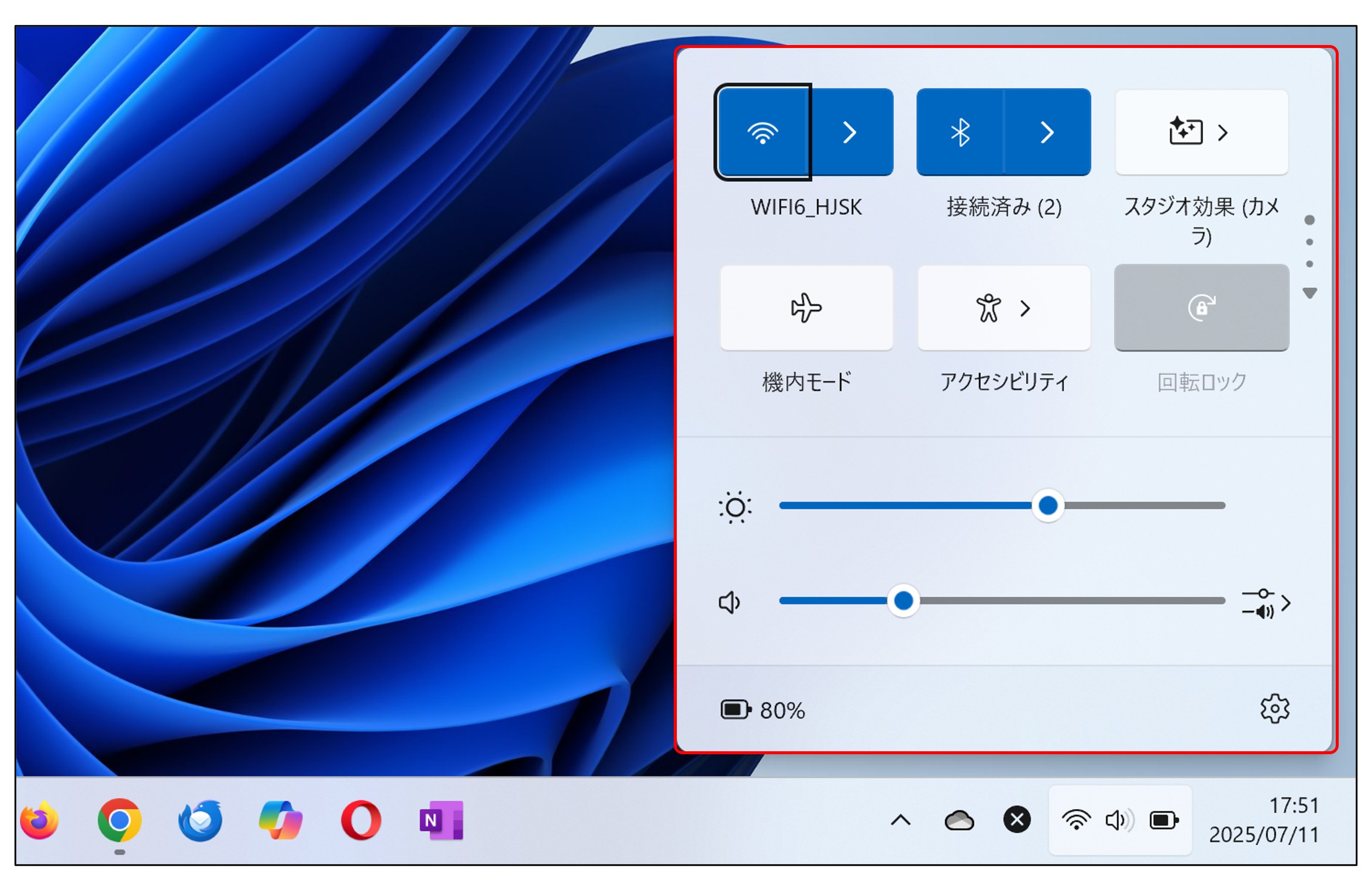
Task: Click the battery 80% indicator
Action: (763, 710)
